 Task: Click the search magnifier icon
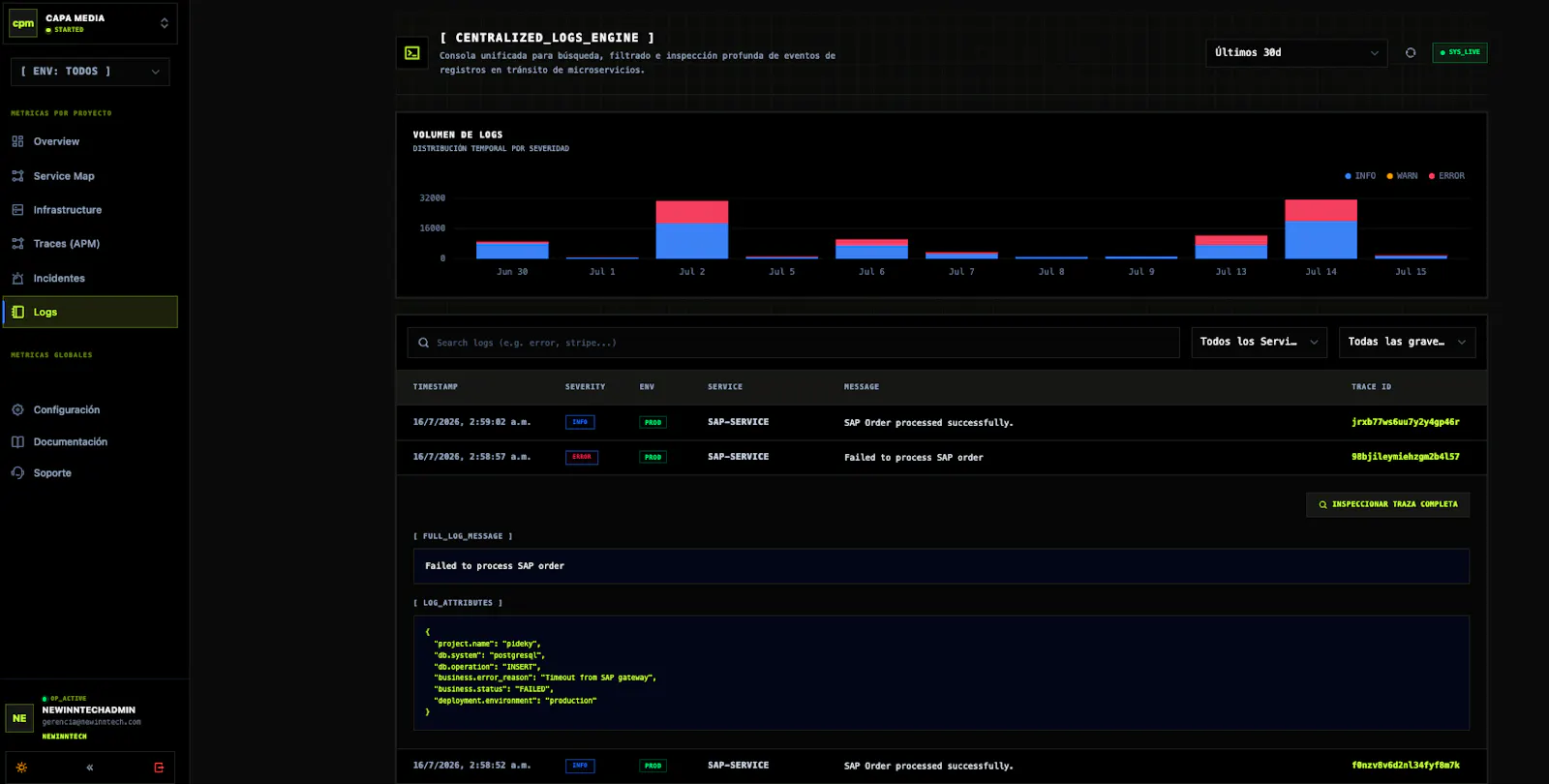(x=424, y=343)
